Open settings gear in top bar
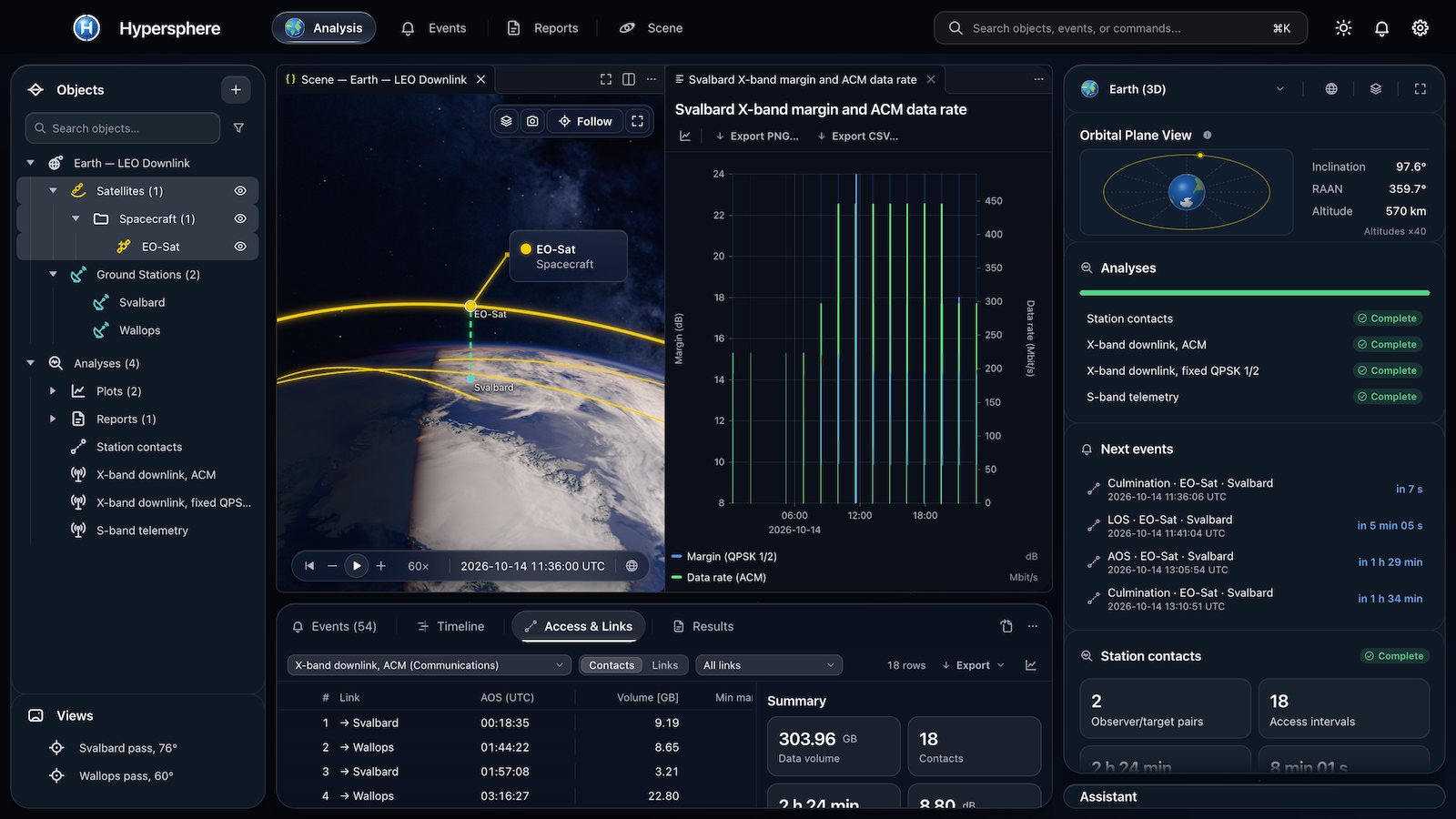This screenshot has height=819, width=1456. [1420, 28]
